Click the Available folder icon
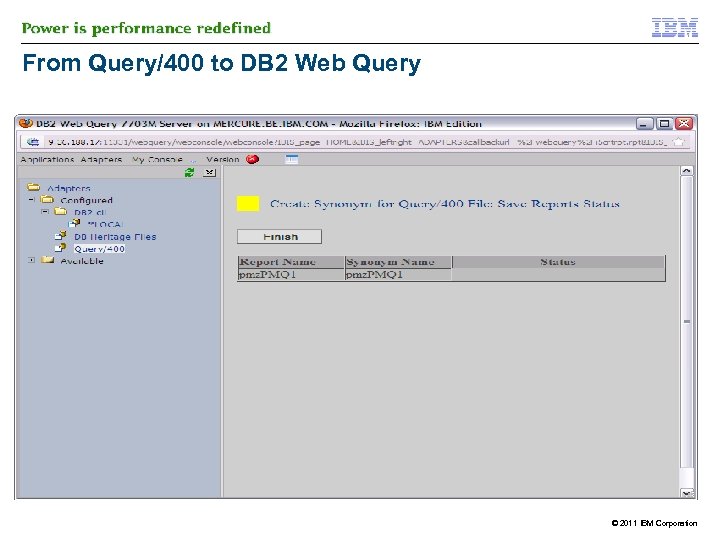Screen dimensions: 720x540 click(47, 260)
